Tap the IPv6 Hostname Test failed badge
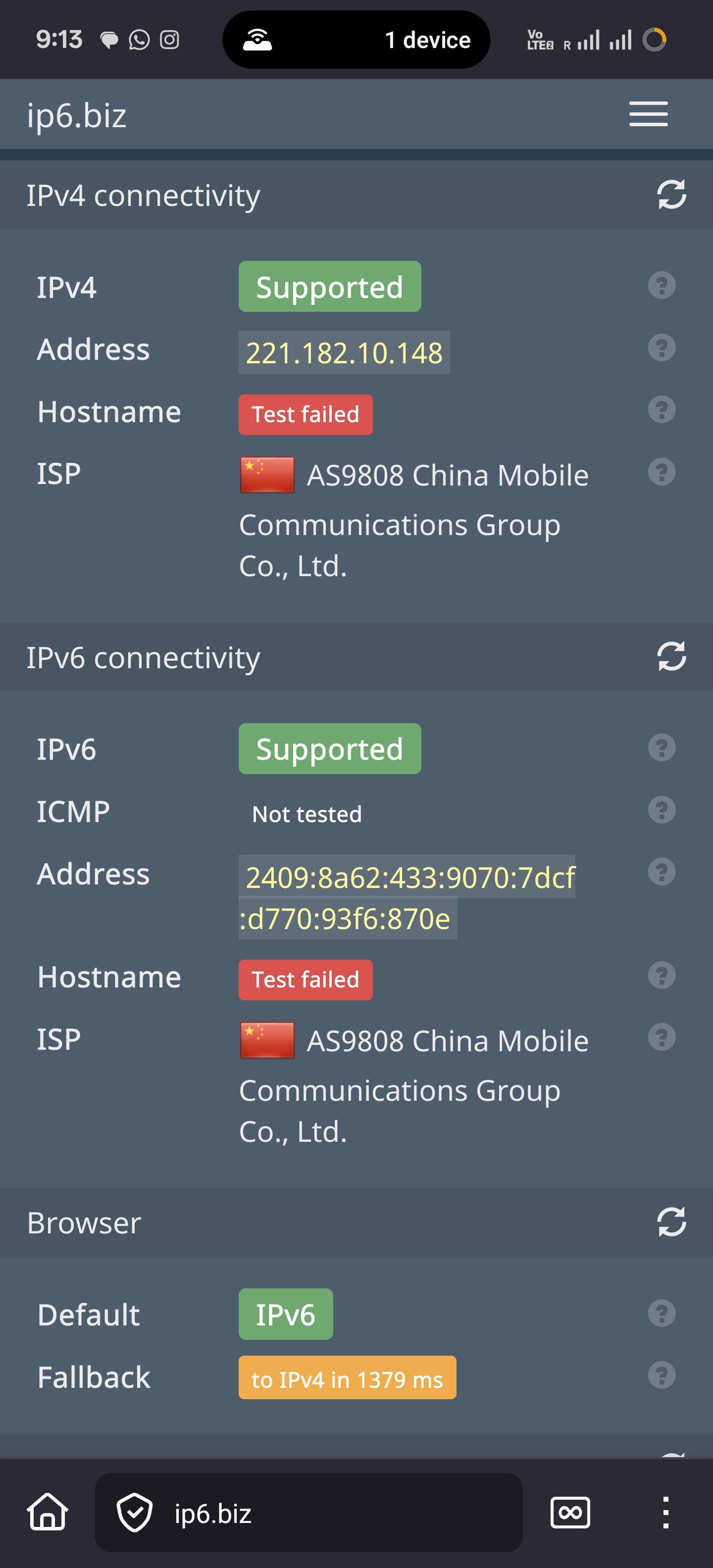 pyautogui.click(x=305, y=980)
